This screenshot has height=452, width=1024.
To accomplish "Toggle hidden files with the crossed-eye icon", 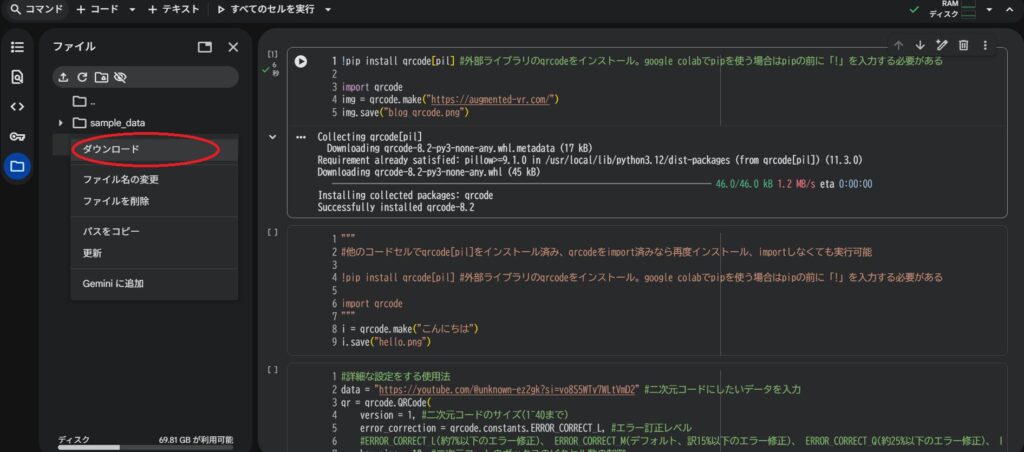I will [121, 77].
